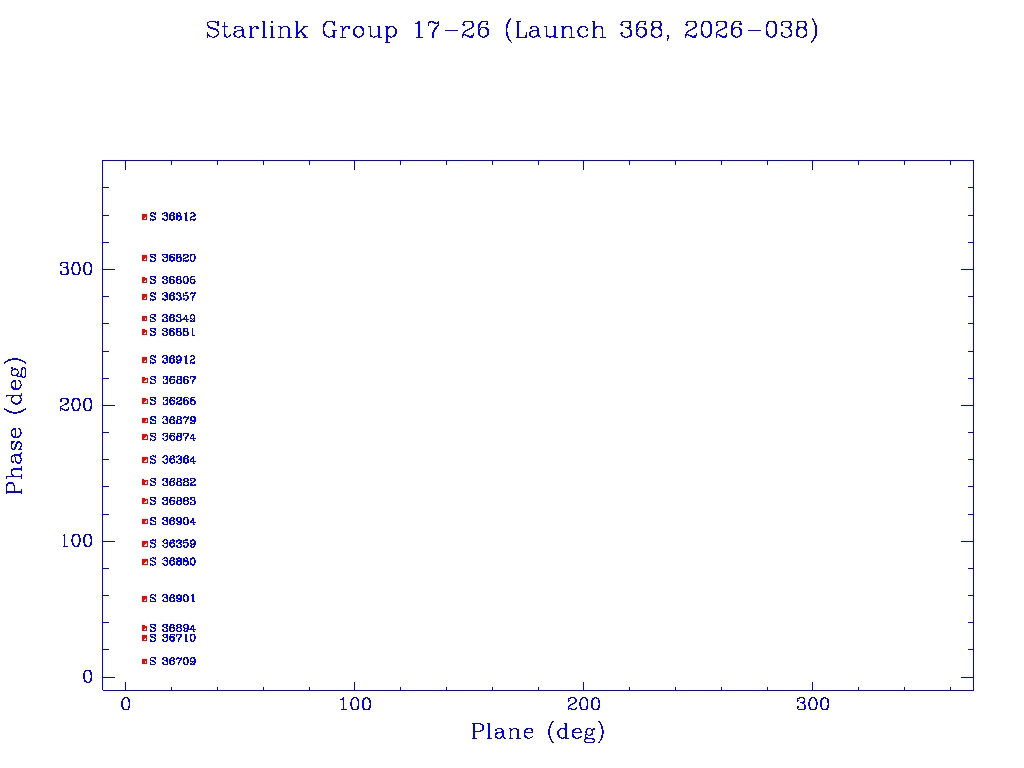Click the Phase (deg) y-axis label
The width and height of the screenshot is (1024, 768).
point(15,425)
